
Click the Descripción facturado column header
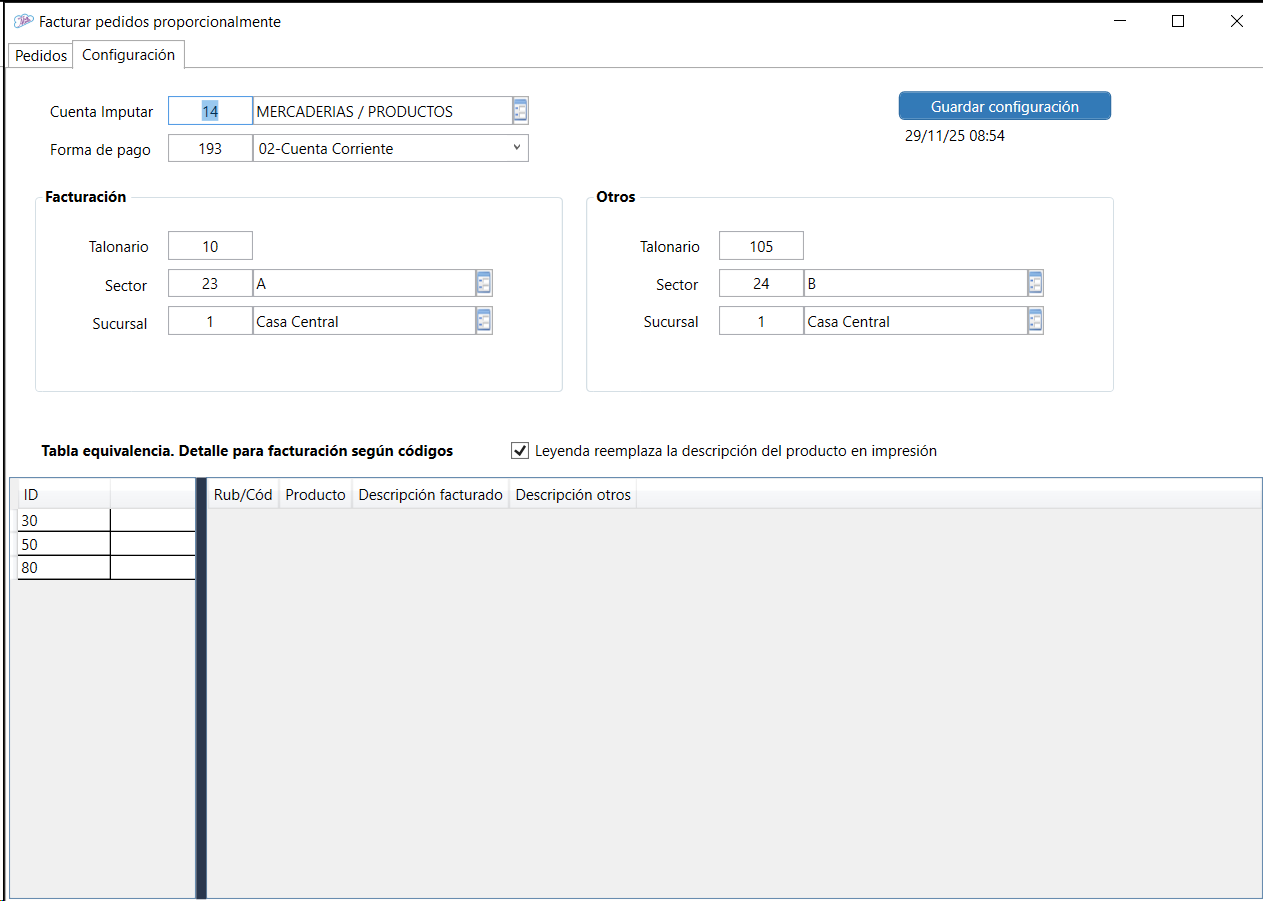coord(430,495)
